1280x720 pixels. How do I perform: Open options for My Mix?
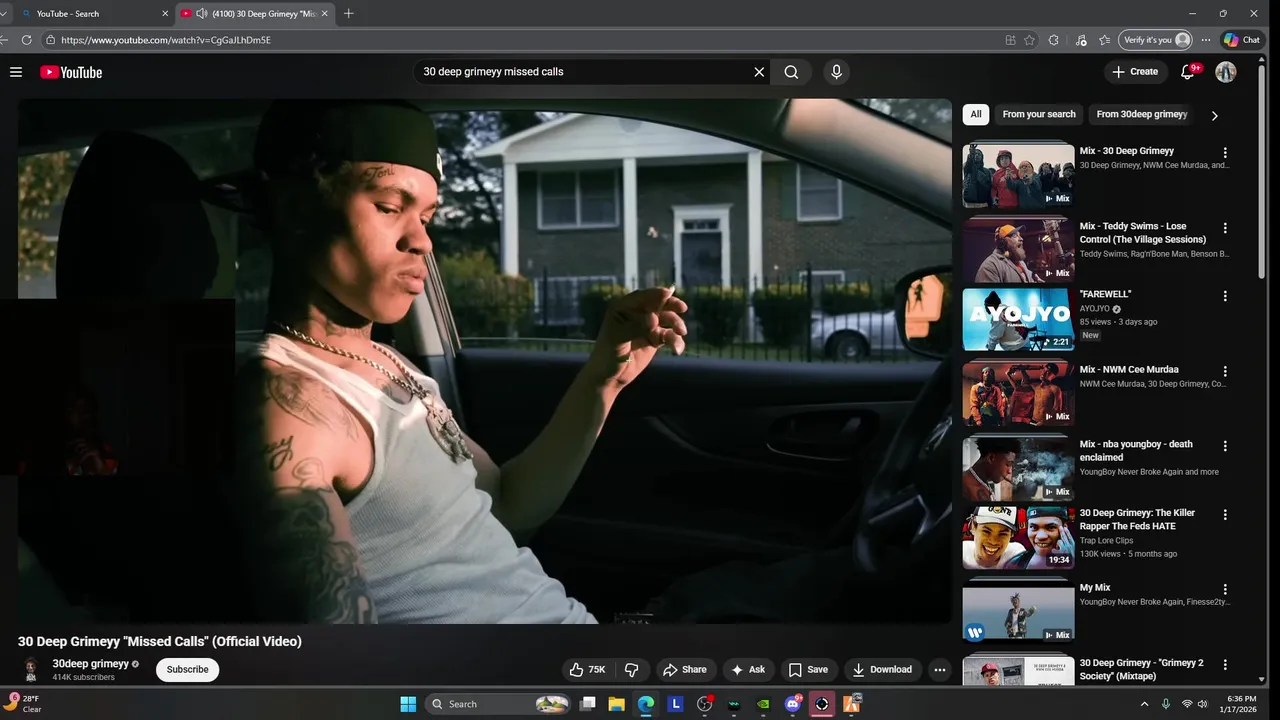click(x=1225, y=590)
